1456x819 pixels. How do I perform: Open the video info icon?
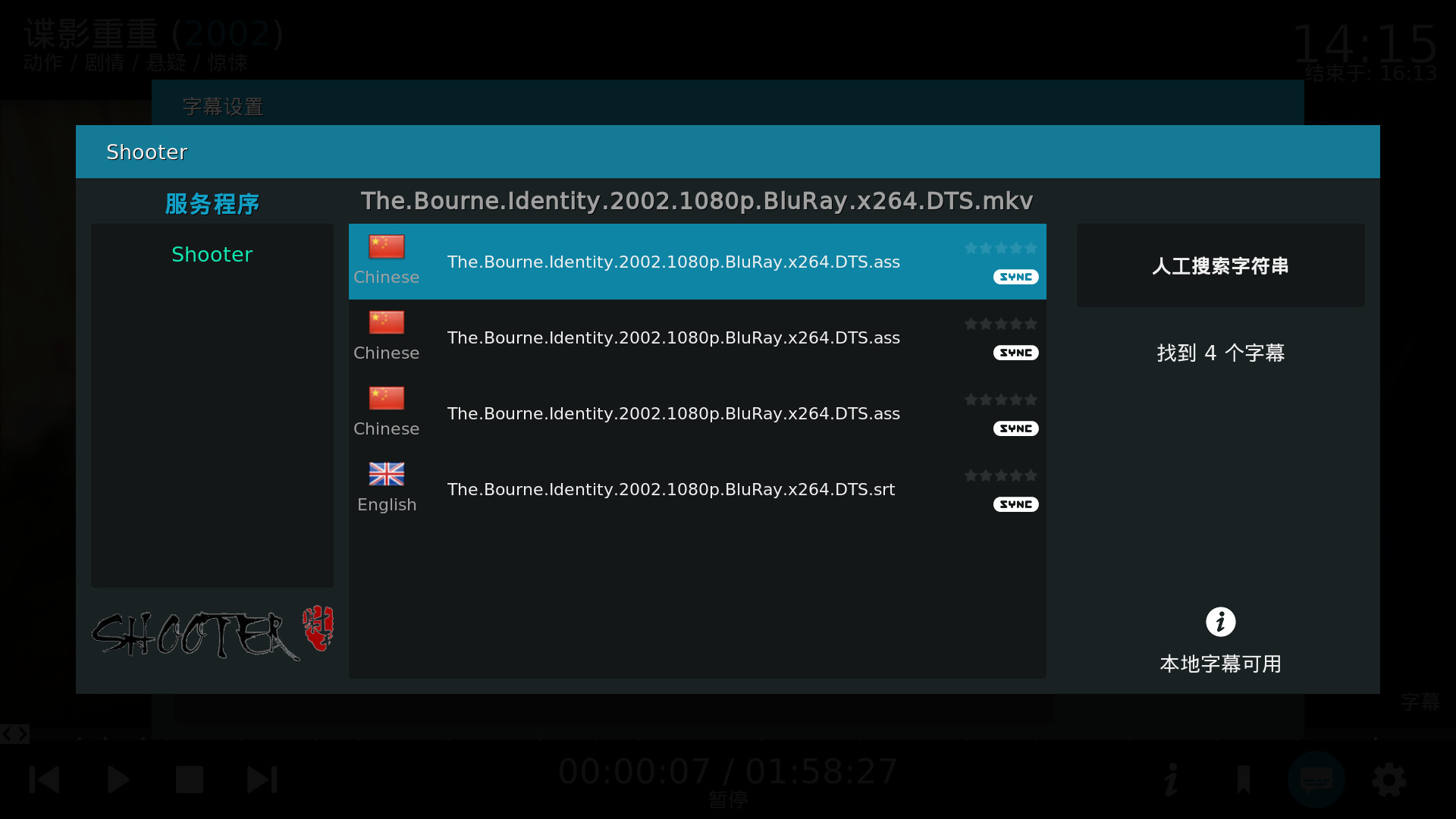click(1172, 780)
